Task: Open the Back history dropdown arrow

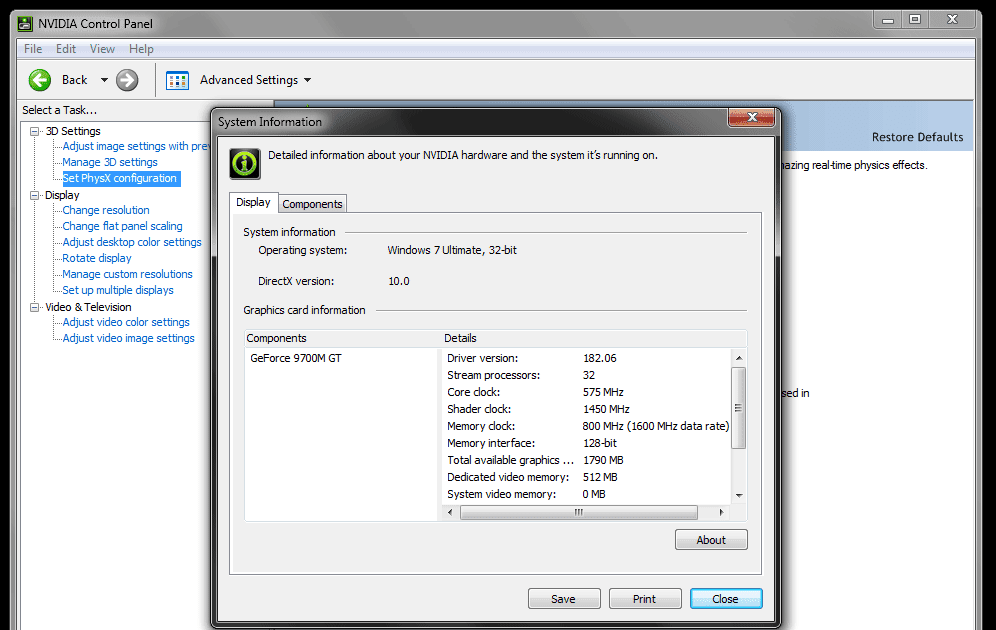Action: click(104, 80)
